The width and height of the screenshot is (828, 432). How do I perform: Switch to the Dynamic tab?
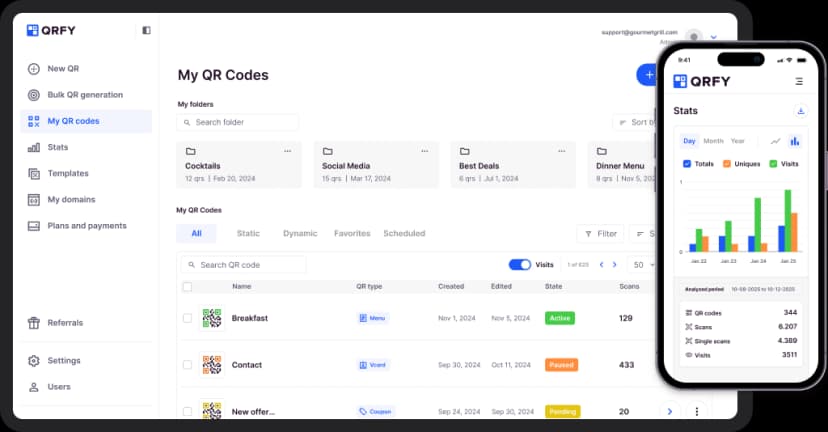(300, 233)
